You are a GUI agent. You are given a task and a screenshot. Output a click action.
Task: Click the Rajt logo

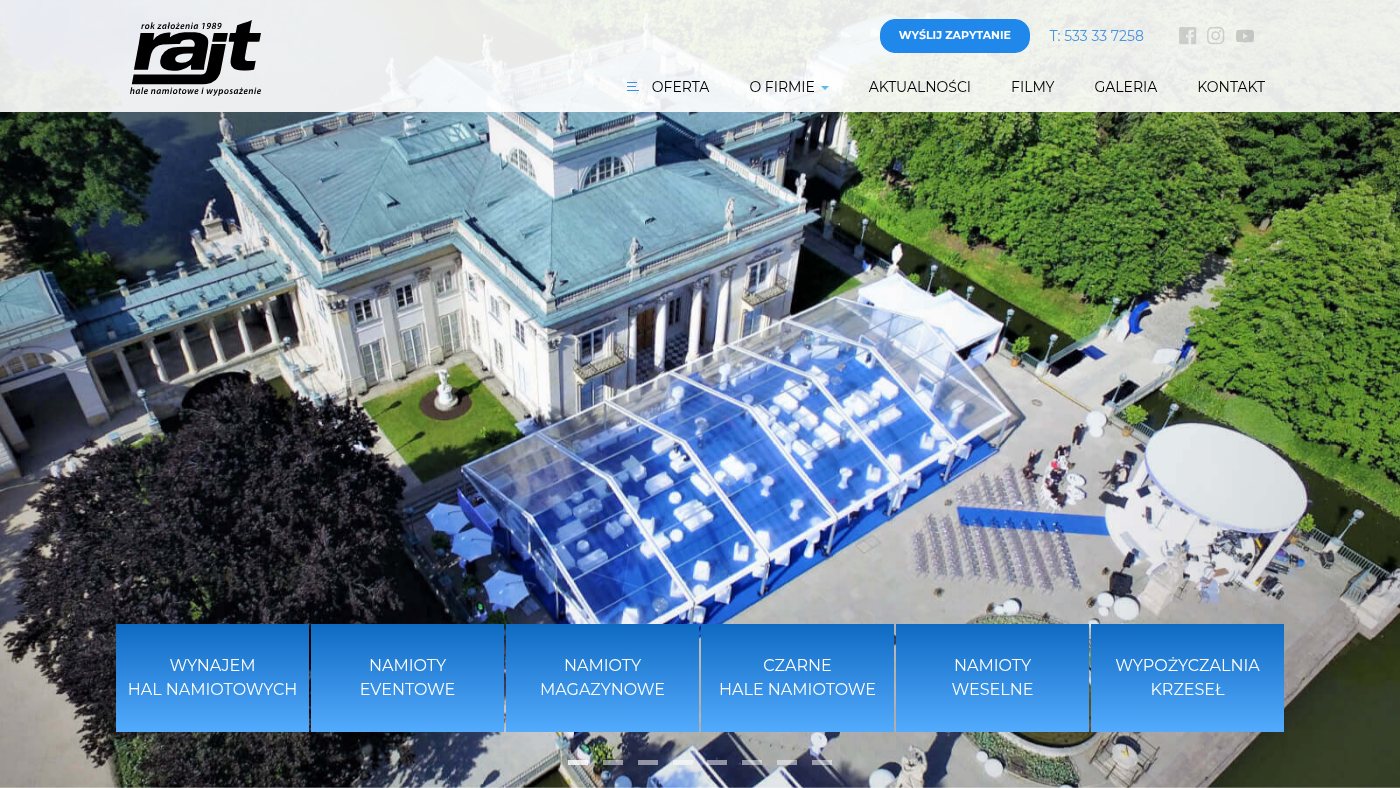coord(196,58)
